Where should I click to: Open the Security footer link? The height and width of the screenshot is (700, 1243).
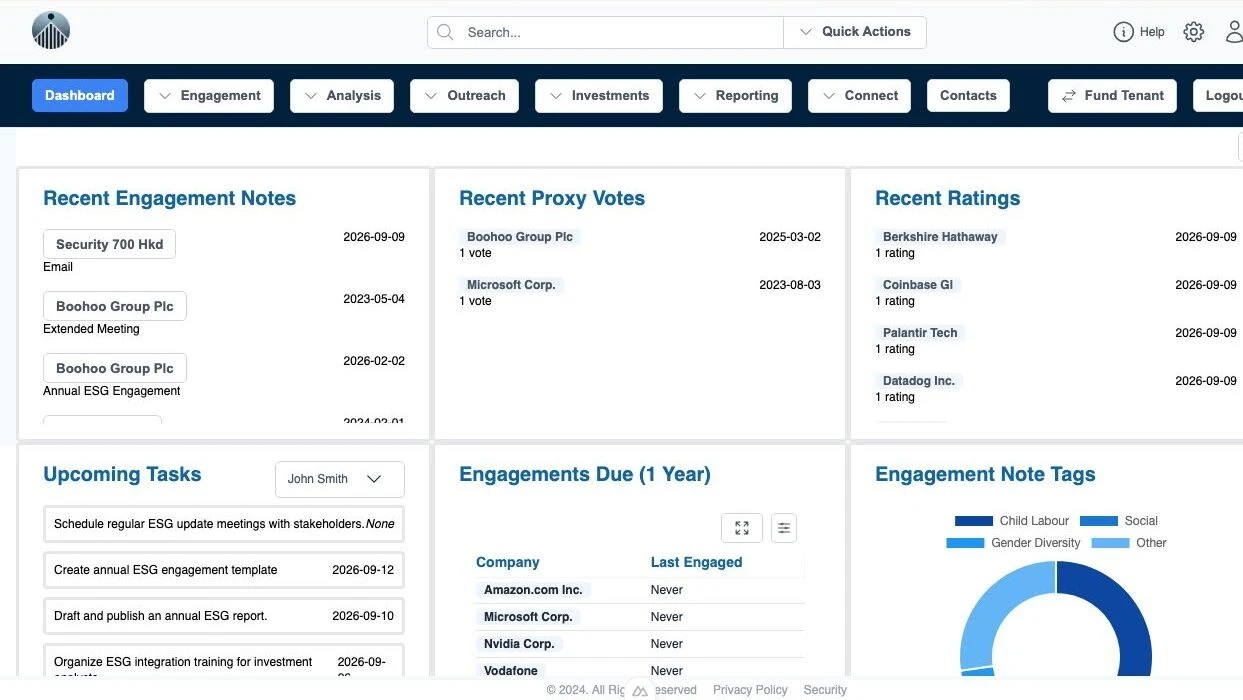(825, 690)
